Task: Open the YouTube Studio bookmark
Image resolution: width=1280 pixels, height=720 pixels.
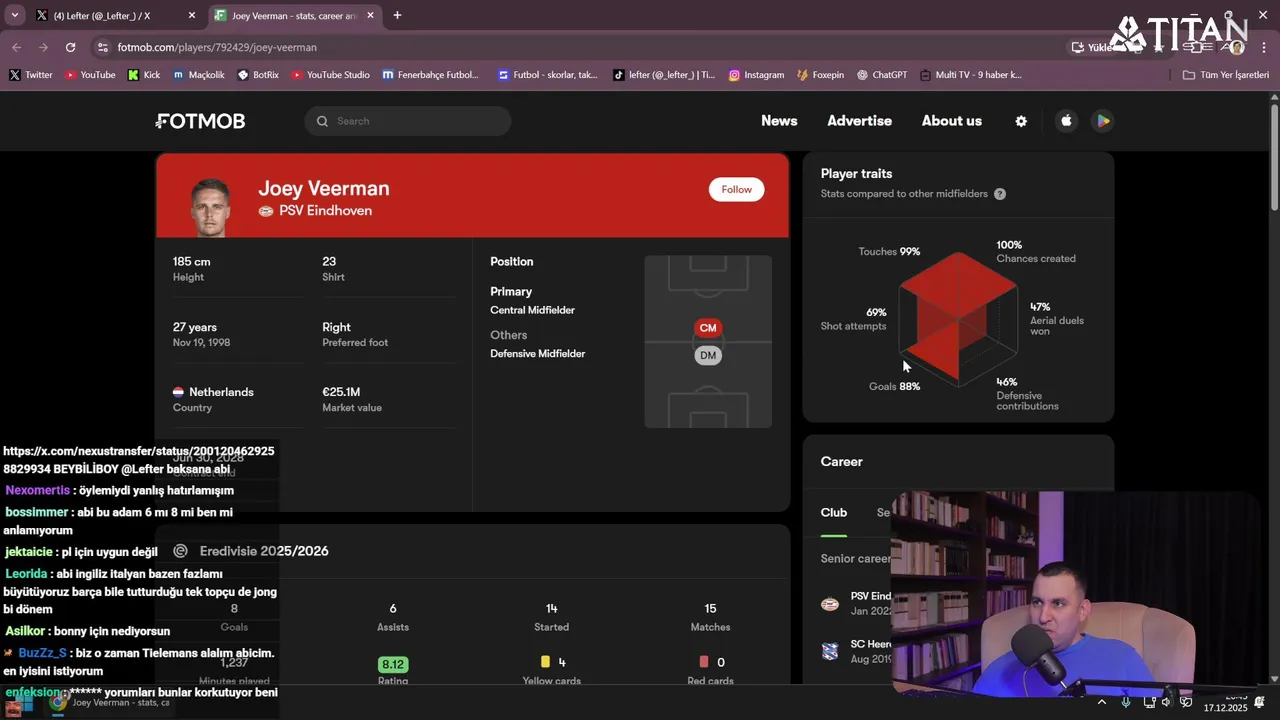Action: coord(330,75)
